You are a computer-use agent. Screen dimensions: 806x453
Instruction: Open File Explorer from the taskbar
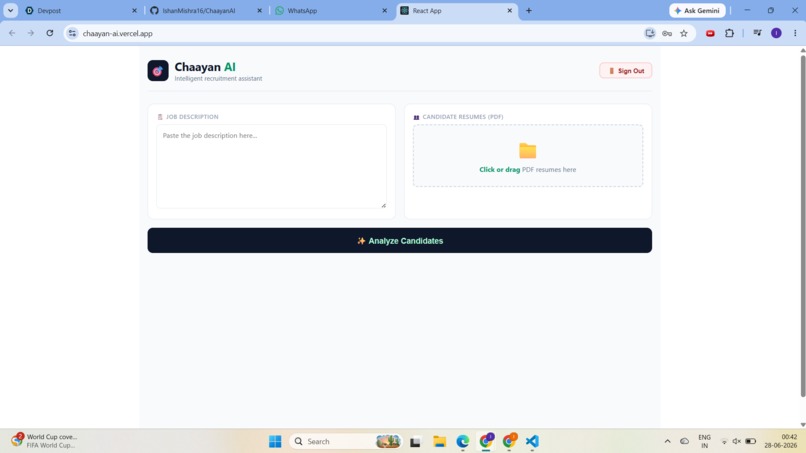pos(439,441)
